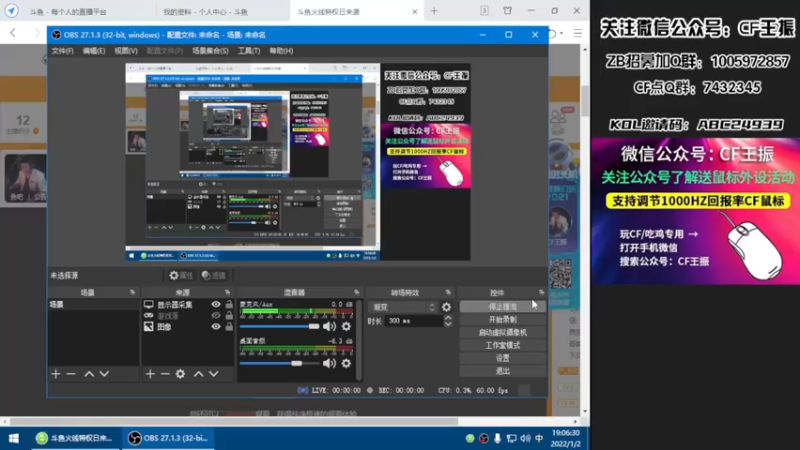Image resolution: width=800 pixels, height=450 pixels.
Task: Open the 视图(V) menu
Action: tap(126, 51)
